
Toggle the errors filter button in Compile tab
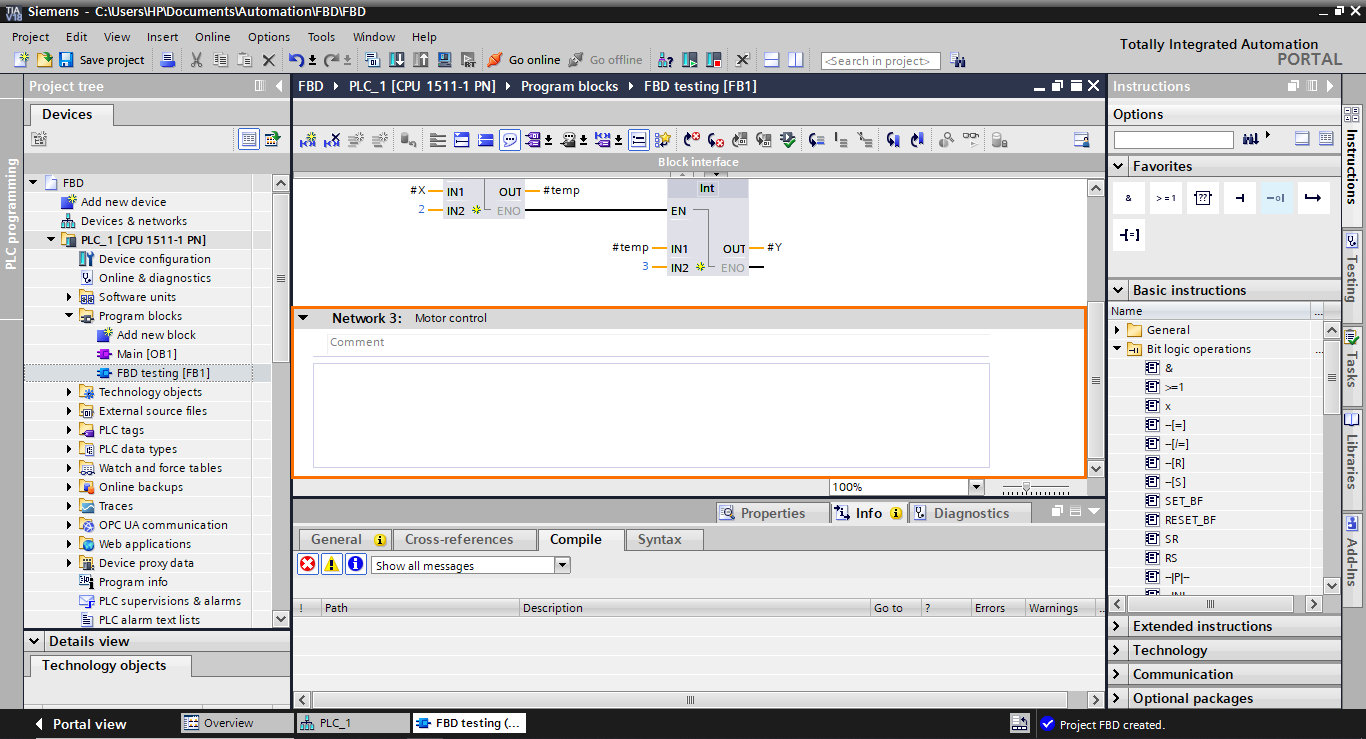pos(308,565)
